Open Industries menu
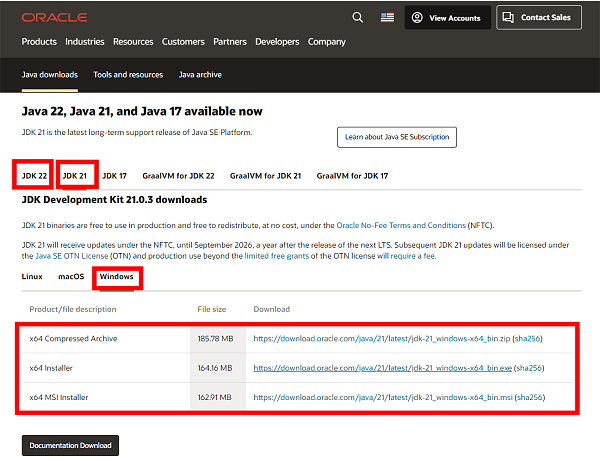This screenshot has width=600, height=461. (85, 42)
